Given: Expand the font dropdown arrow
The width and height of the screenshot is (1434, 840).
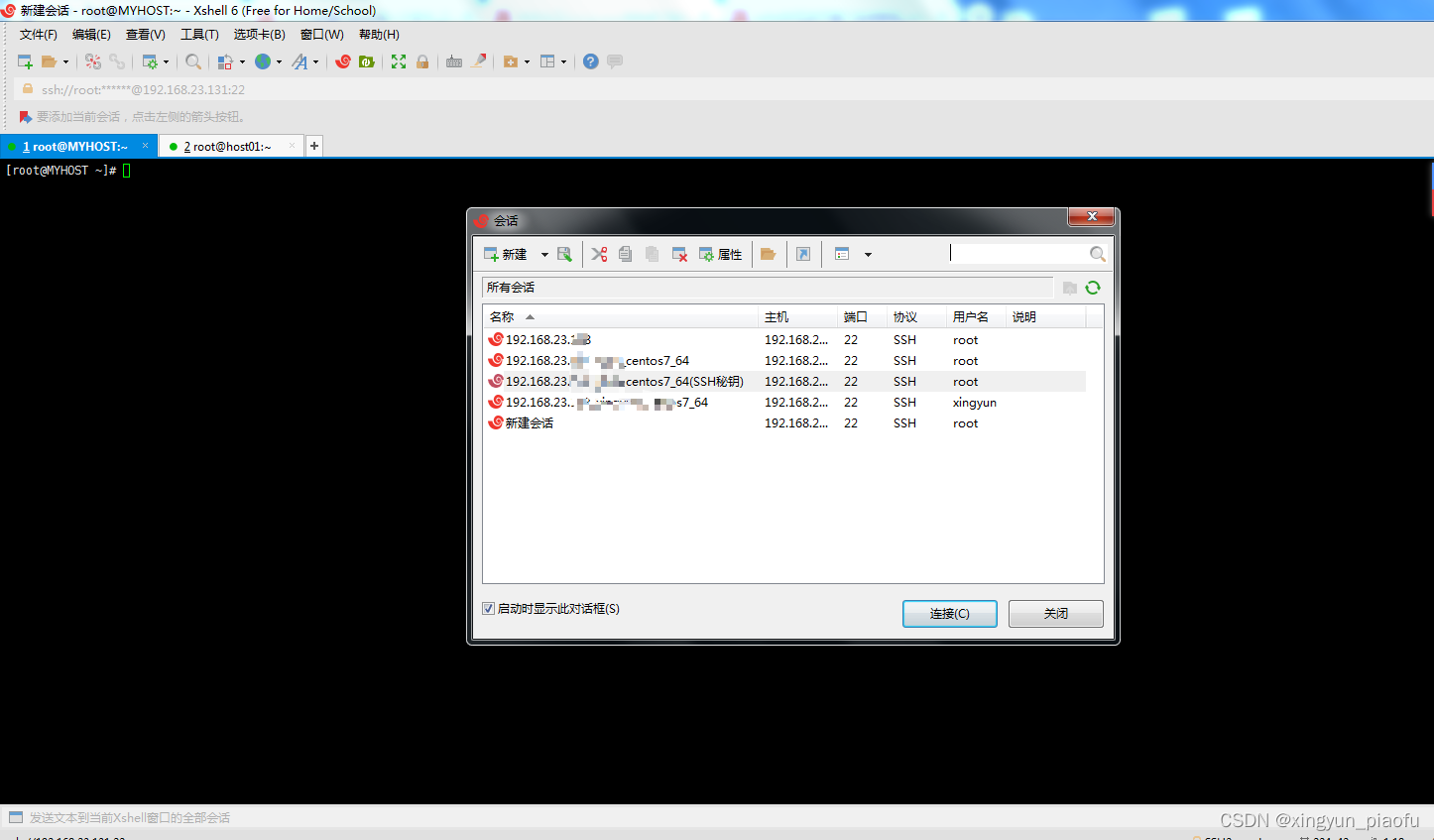Looking at the screenshot, I should 316,61.
